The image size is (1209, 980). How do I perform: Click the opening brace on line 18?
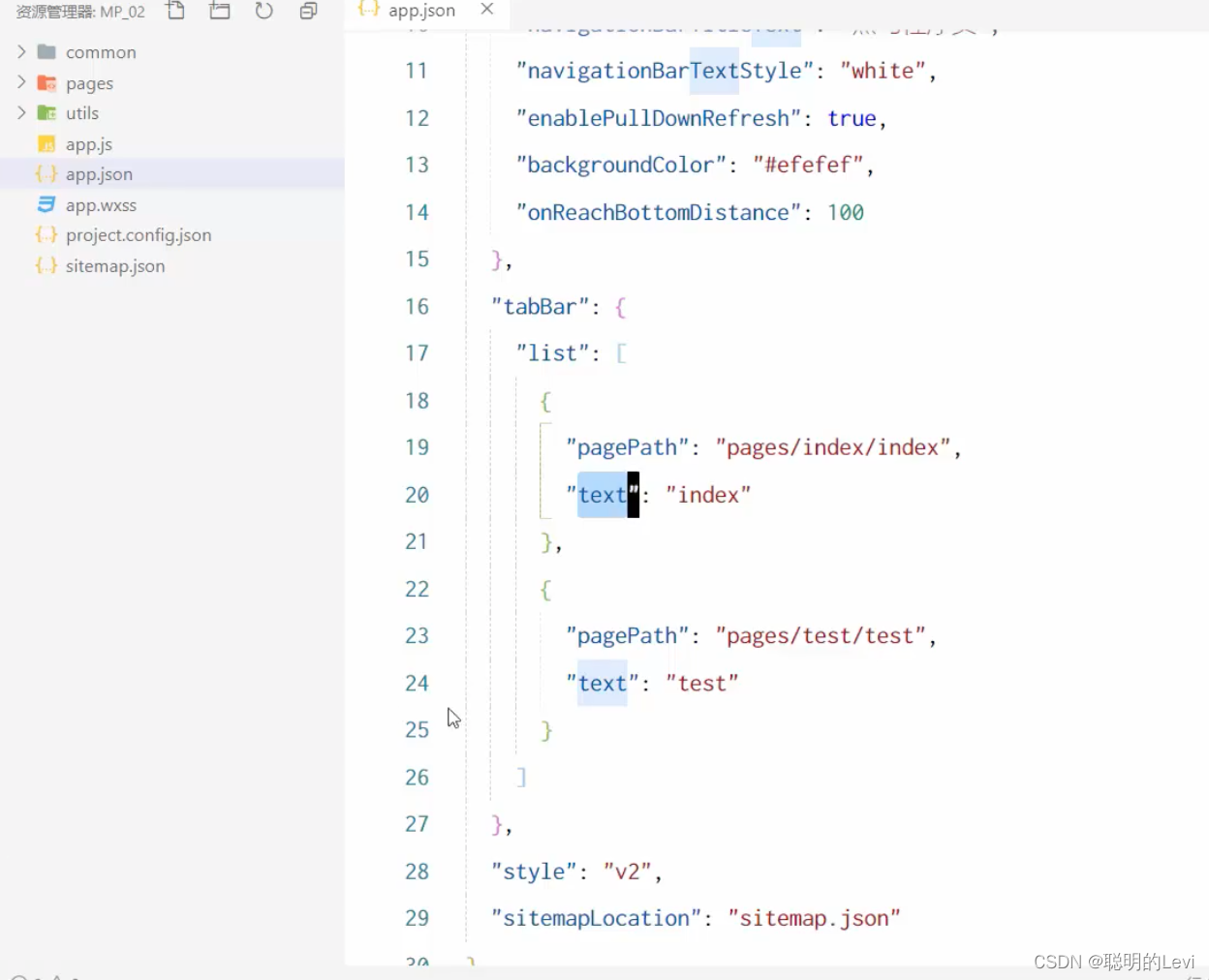[x=546, y=401]
